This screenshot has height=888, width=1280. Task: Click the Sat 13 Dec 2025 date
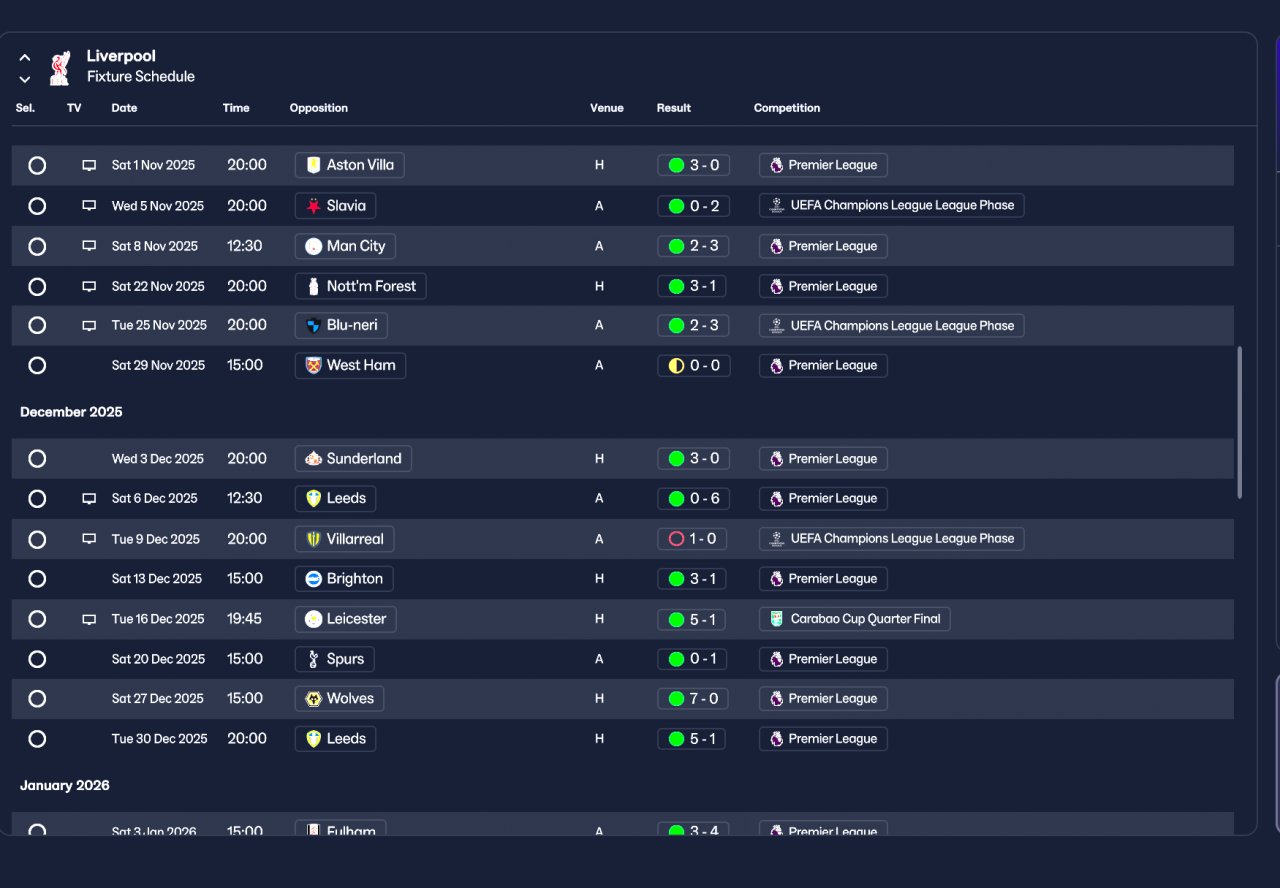coord(157,579)
